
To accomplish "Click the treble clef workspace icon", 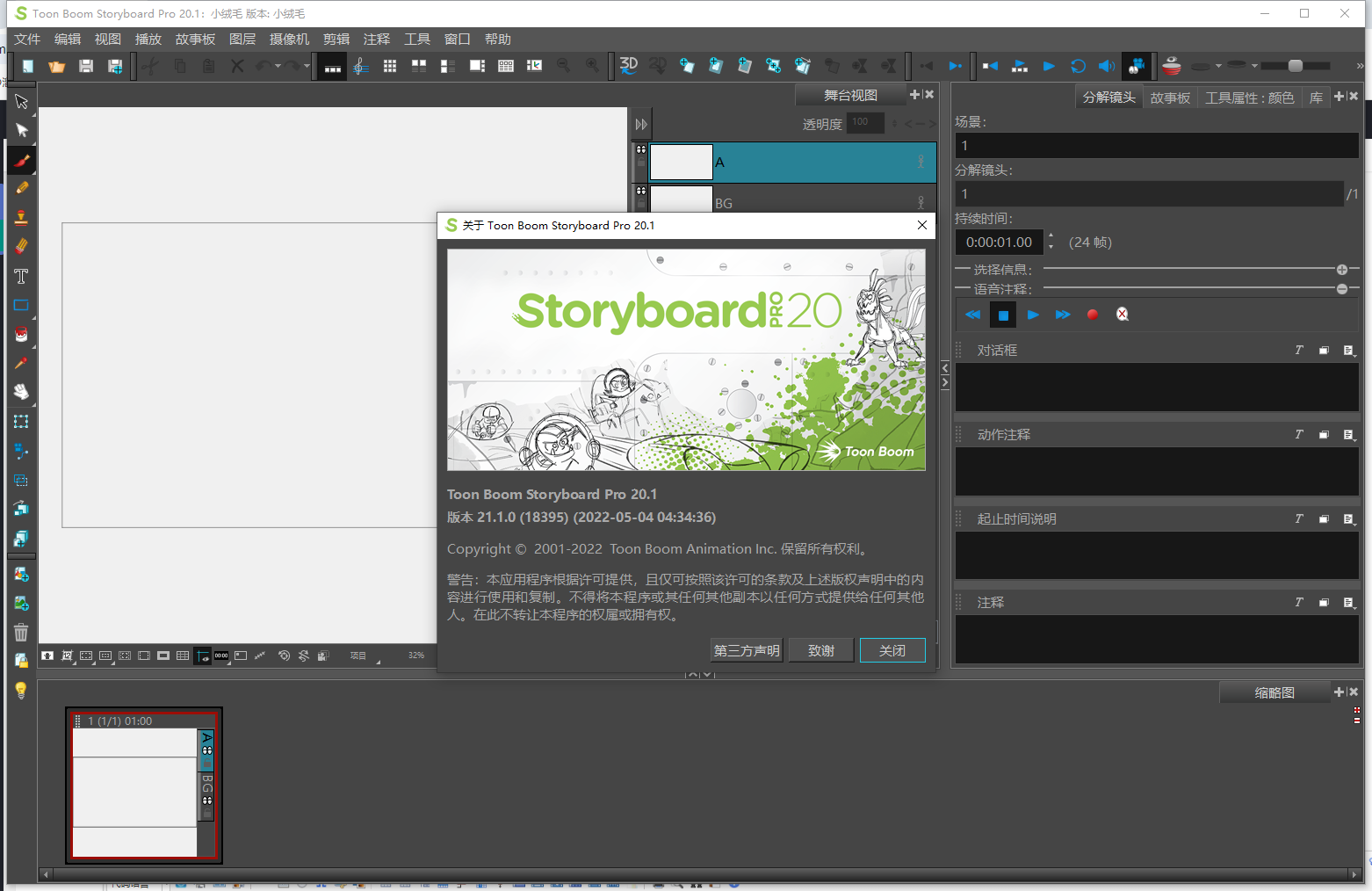I will 361,66.
